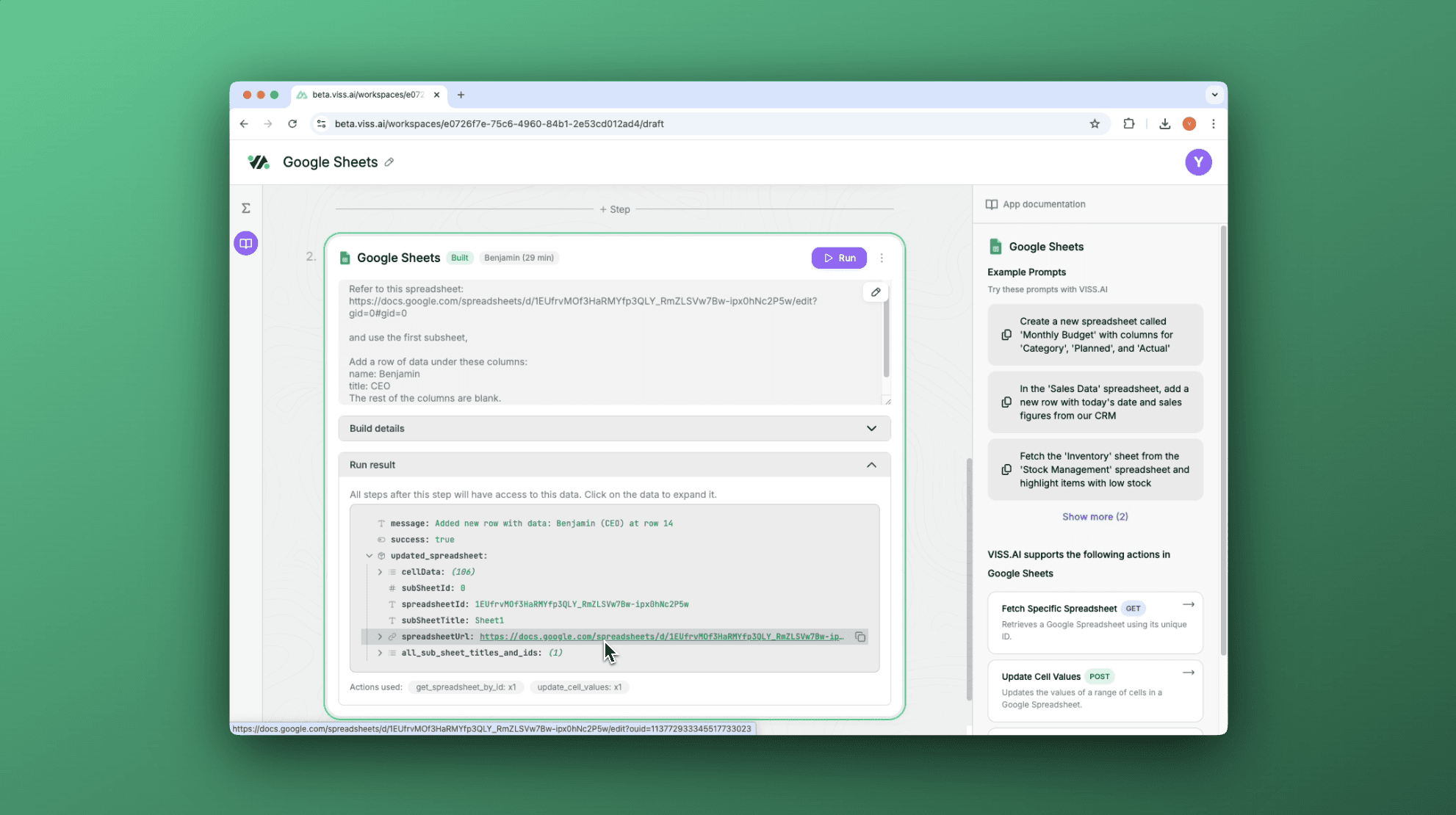Reload the page with the refresh icon

pos(292,124)
